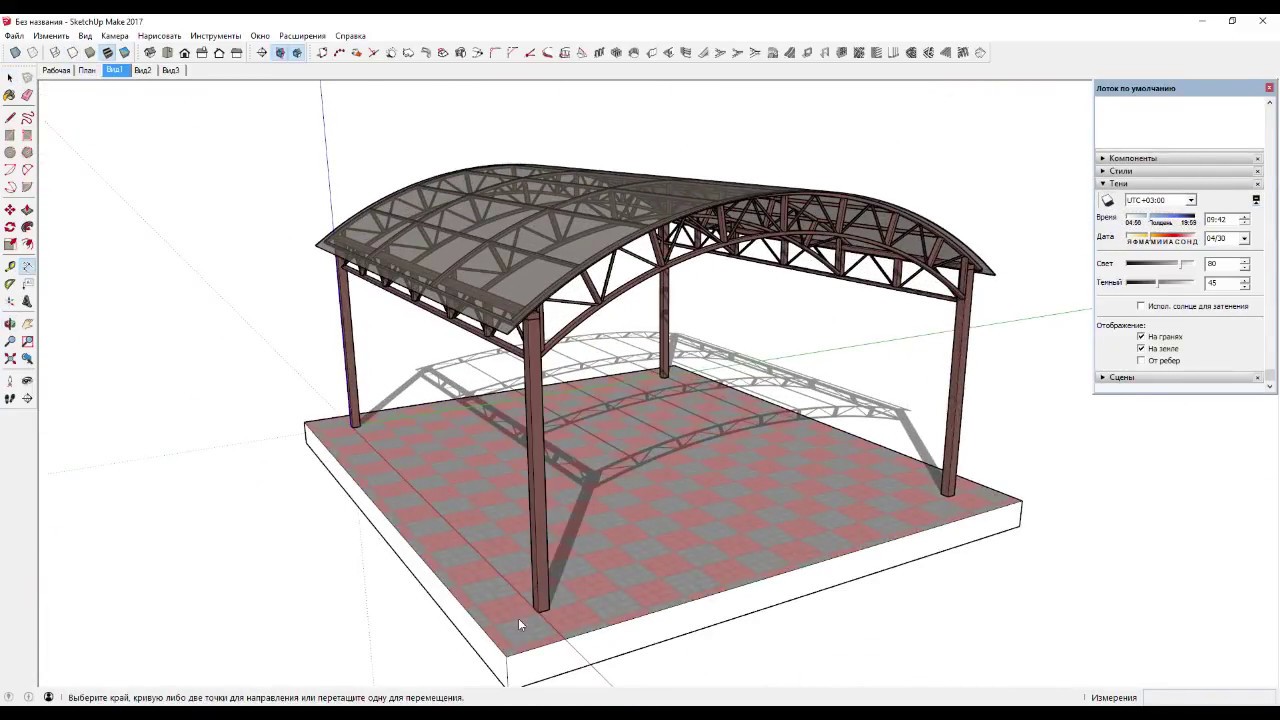Image resolution: width=1280 pixels, height=720 pixels.
Task: Uncheck 'На земле' display option
Action: [1141, 348]
